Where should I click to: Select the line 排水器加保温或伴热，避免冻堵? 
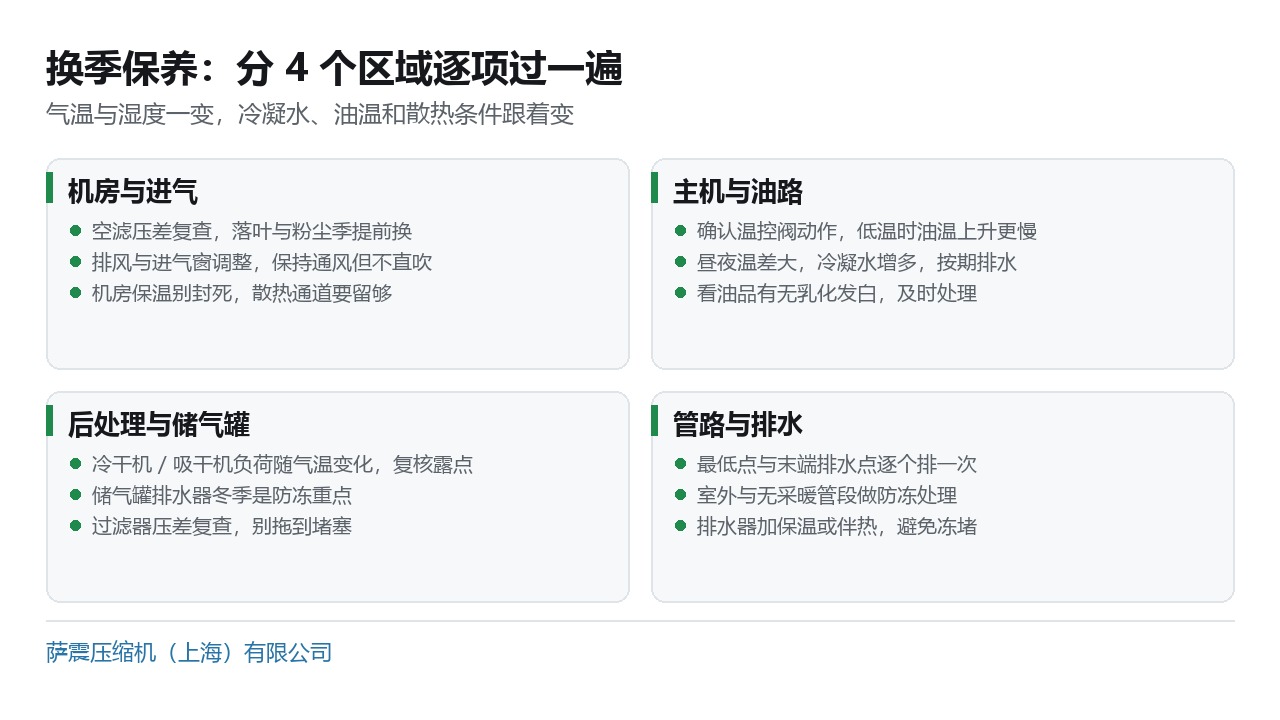(837, 526)
